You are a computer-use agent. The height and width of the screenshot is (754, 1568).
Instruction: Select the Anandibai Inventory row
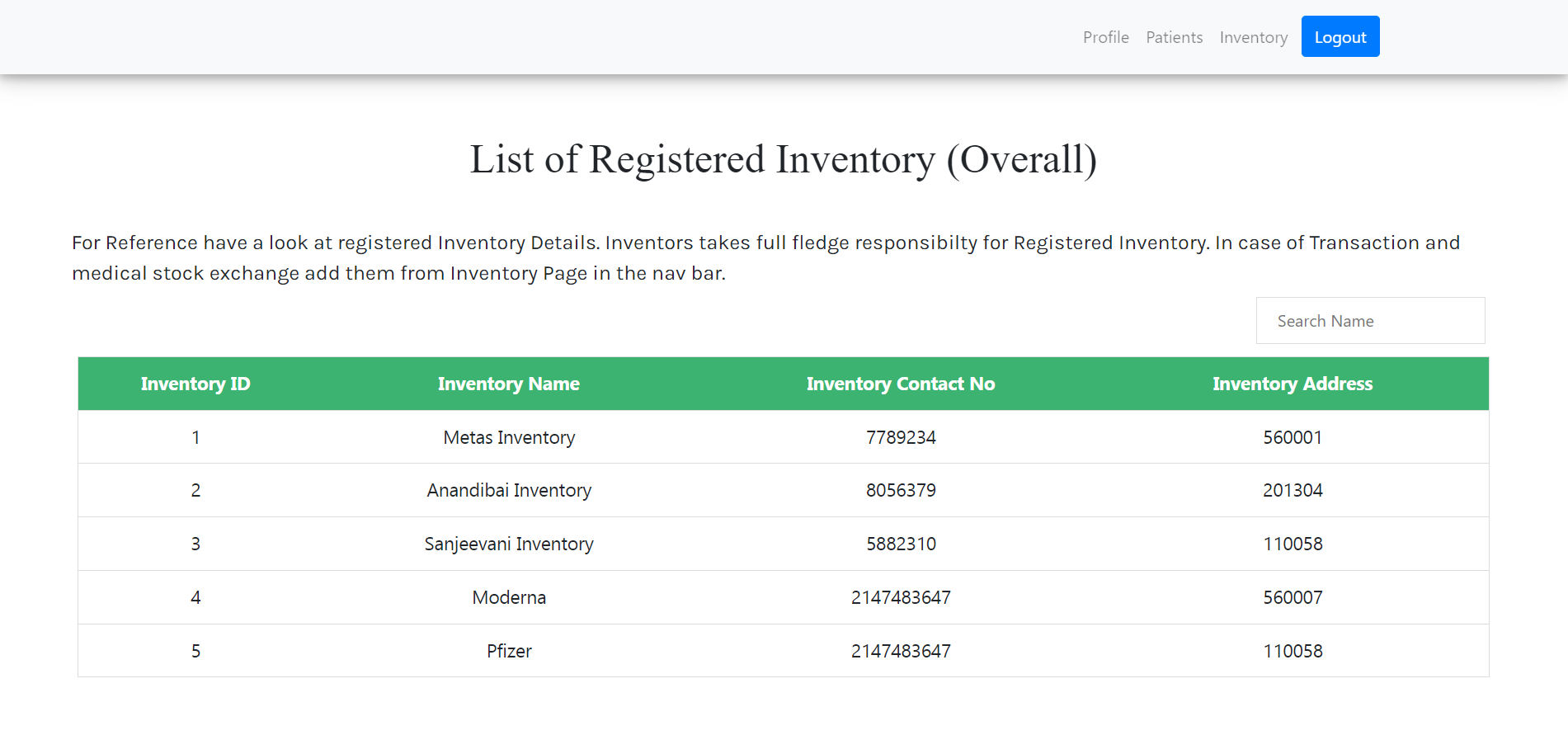tap(508, 490)
